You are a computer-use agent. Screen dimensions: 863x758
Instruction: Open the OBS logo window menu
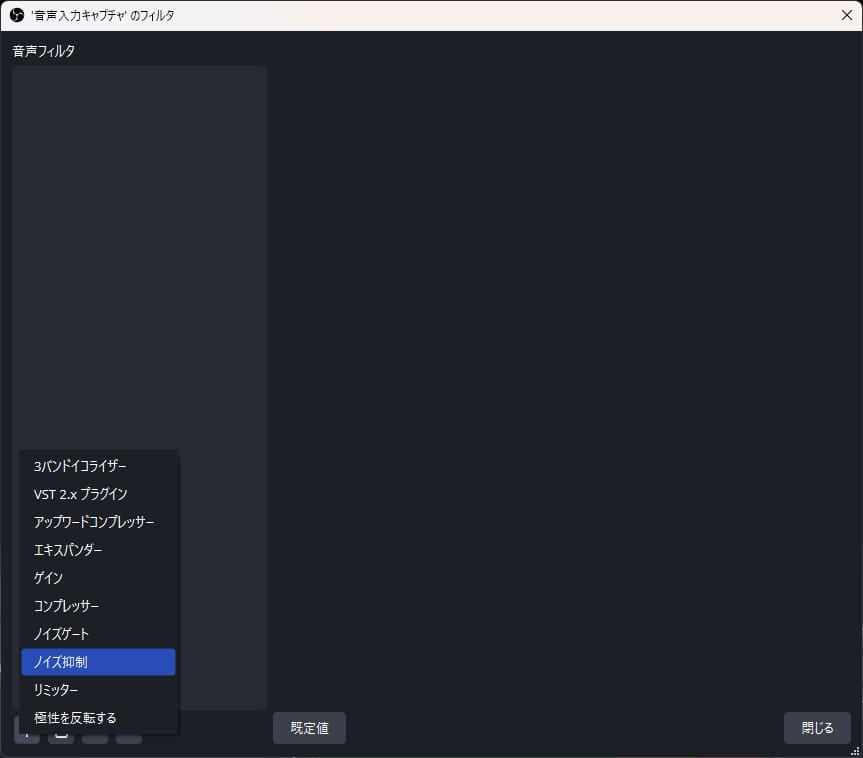[x=17, y=15]
